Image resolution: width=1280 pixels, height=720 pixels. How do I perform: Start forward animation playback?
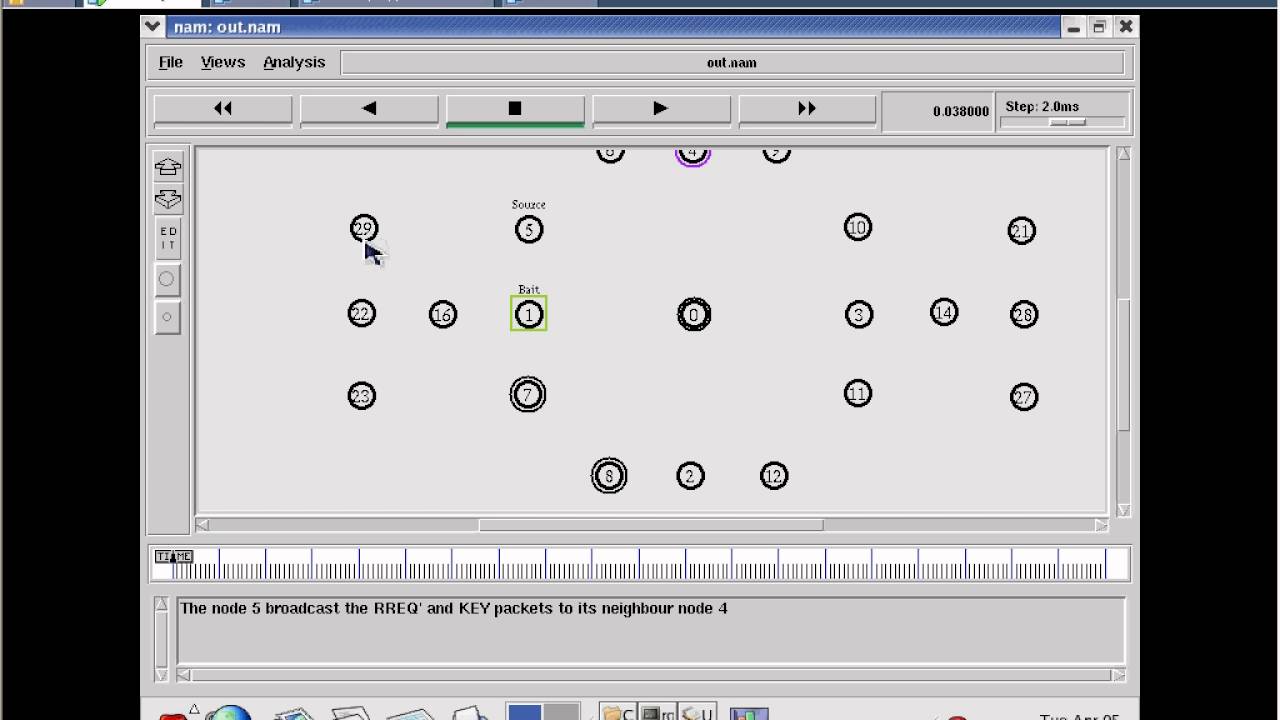(x=661, y=109)
